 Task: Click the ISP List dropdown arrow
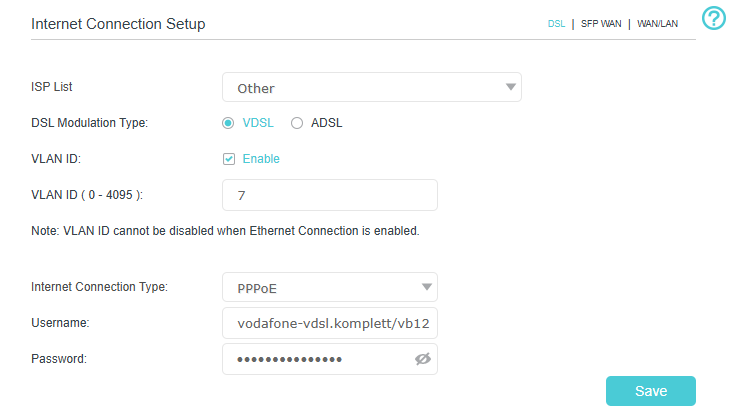pyautogui.click(x=510, y=87)
